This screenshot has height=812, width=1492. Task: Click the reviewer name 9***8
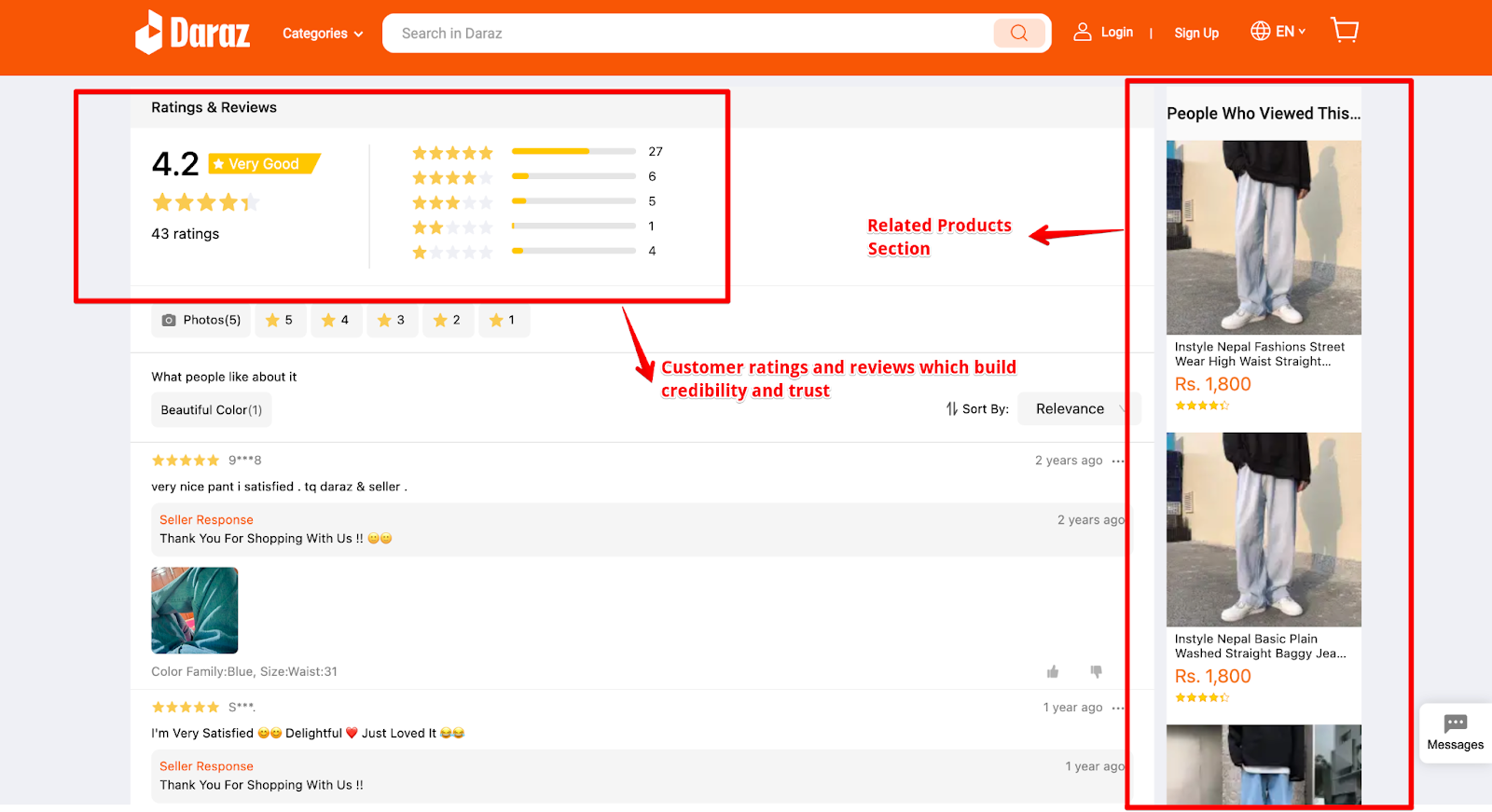pyautogui.click(x=245, y=460)
